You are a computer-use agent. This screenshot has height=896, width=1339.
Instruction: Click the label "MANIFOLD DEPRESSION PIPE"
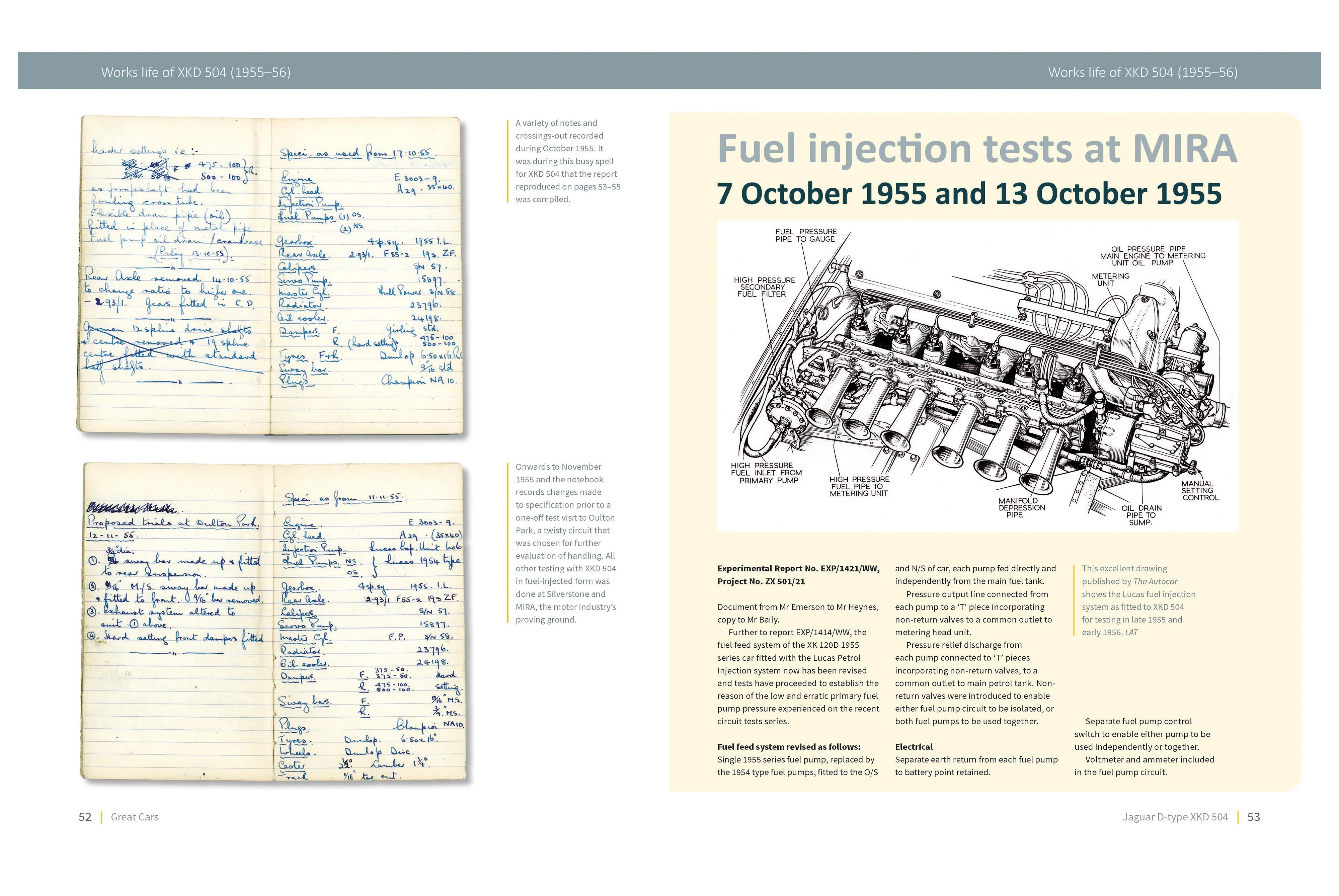pos(1022,507)
